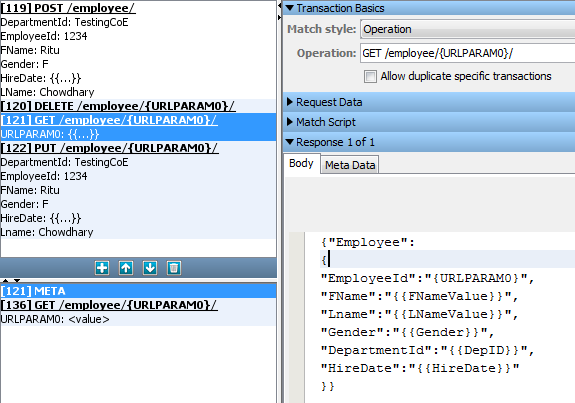Click the "FName" line in response body

pos(419,296)
